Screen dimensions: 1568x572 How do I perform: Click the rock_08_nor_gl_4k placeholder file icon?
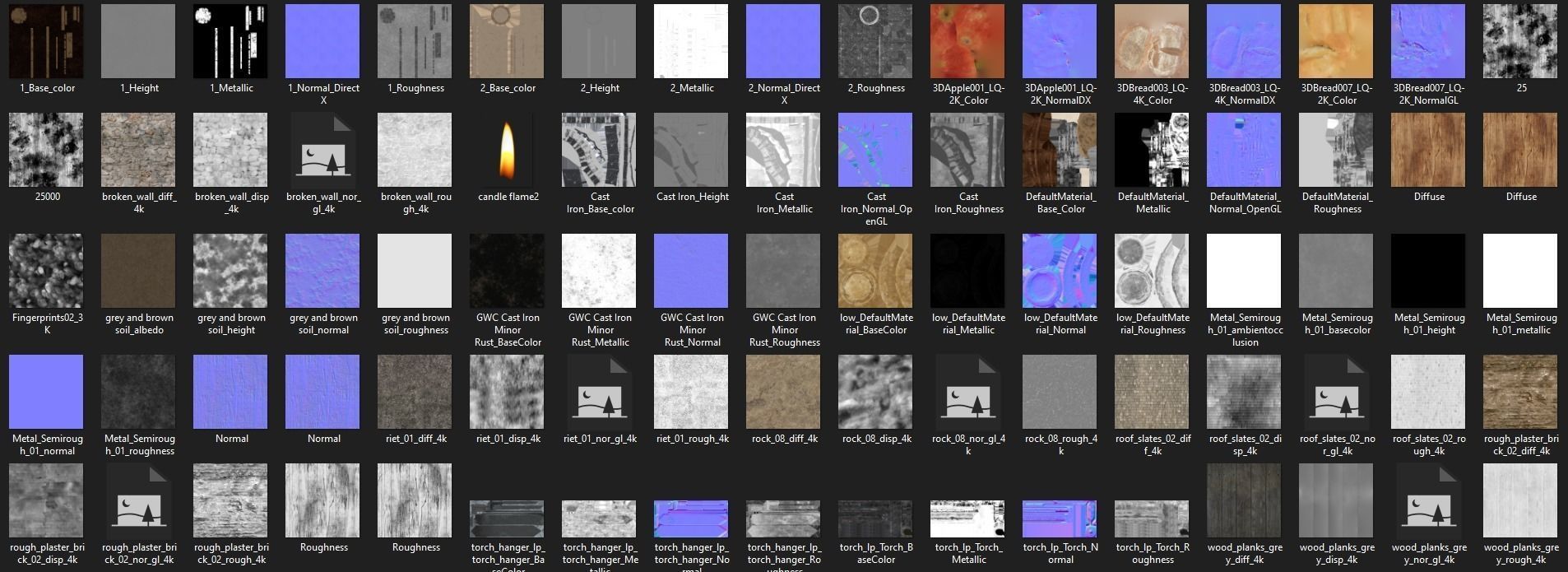tap(968, 392)
